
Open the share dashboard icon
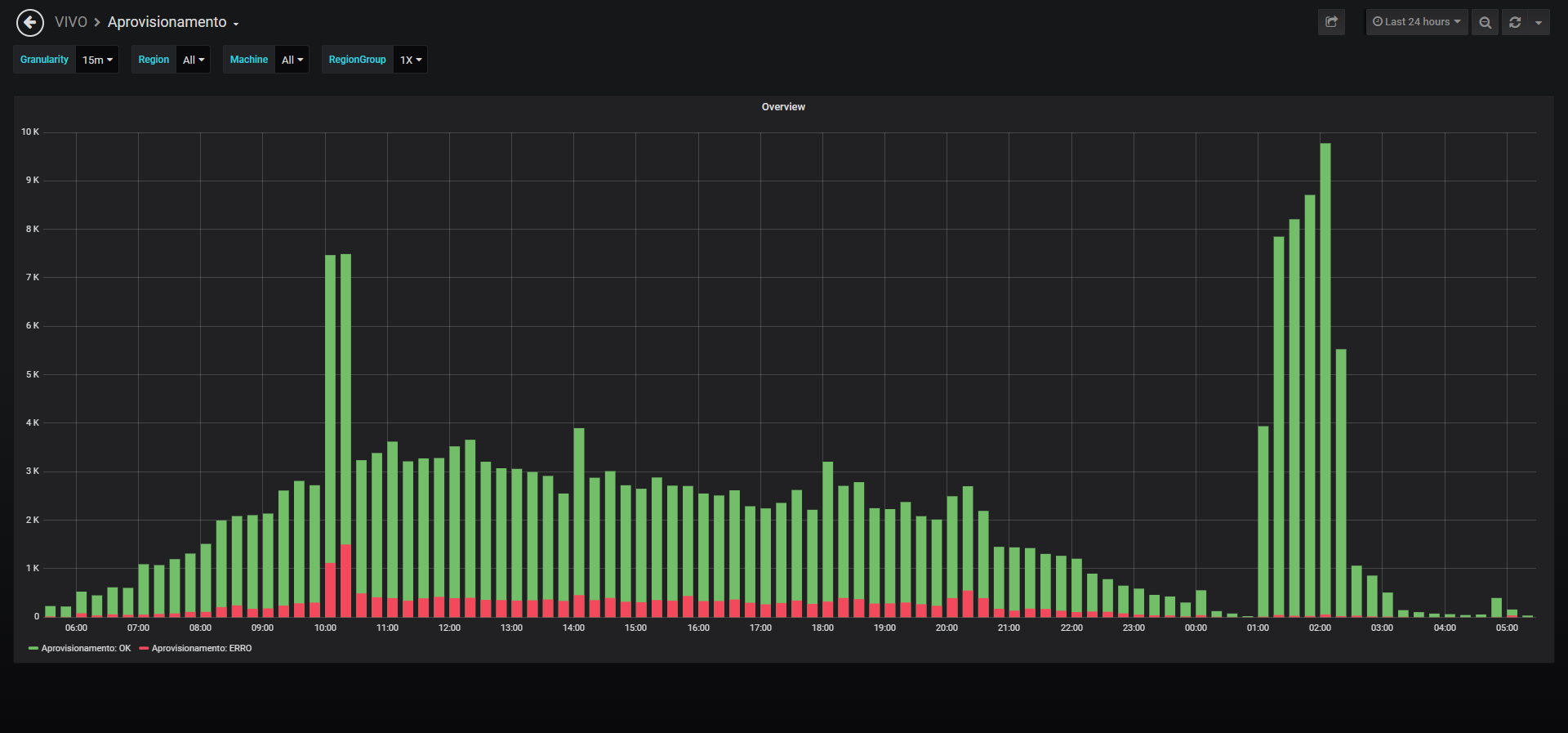(1331, 22)
